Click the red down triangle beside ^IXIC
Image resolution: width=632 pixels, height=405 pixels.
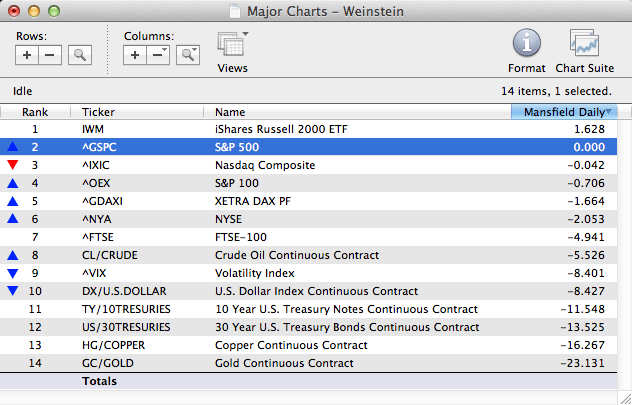[12, 165]
